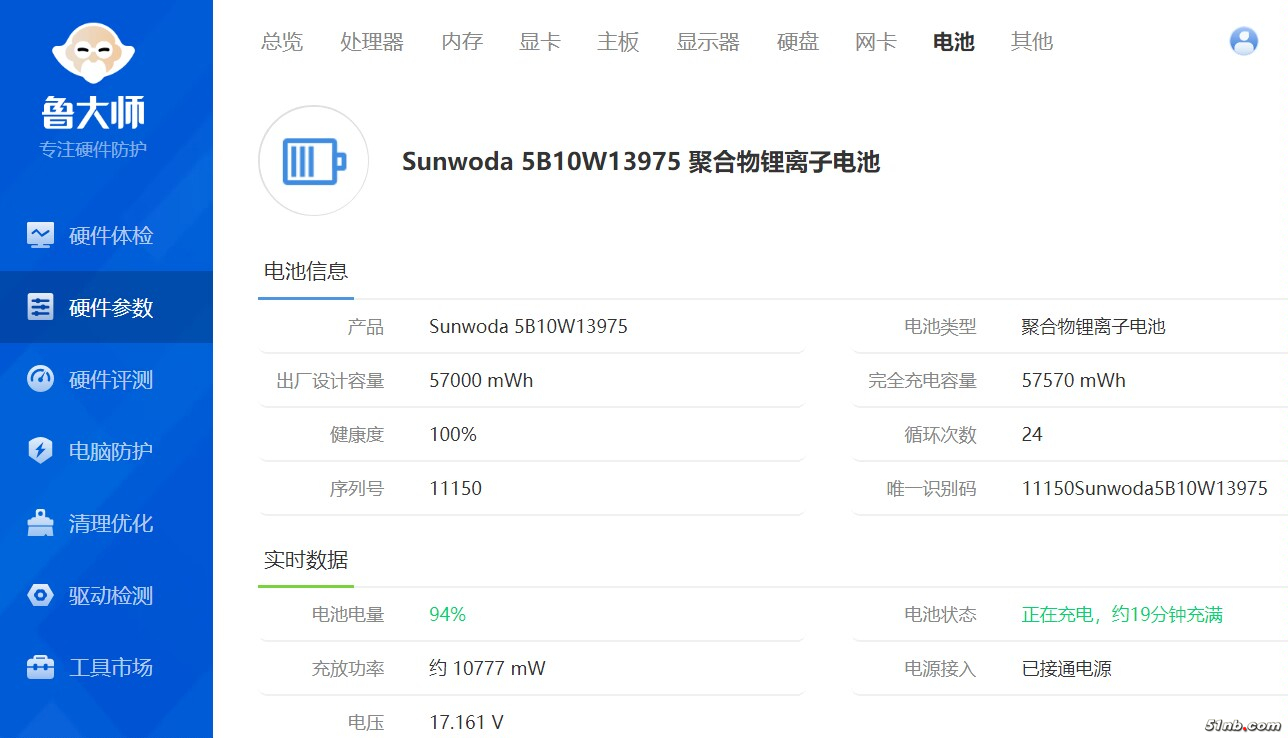Go to 硬件评测 section
Image resolution: width=1288 pixels, height=738 pixels.
point(106,379)
